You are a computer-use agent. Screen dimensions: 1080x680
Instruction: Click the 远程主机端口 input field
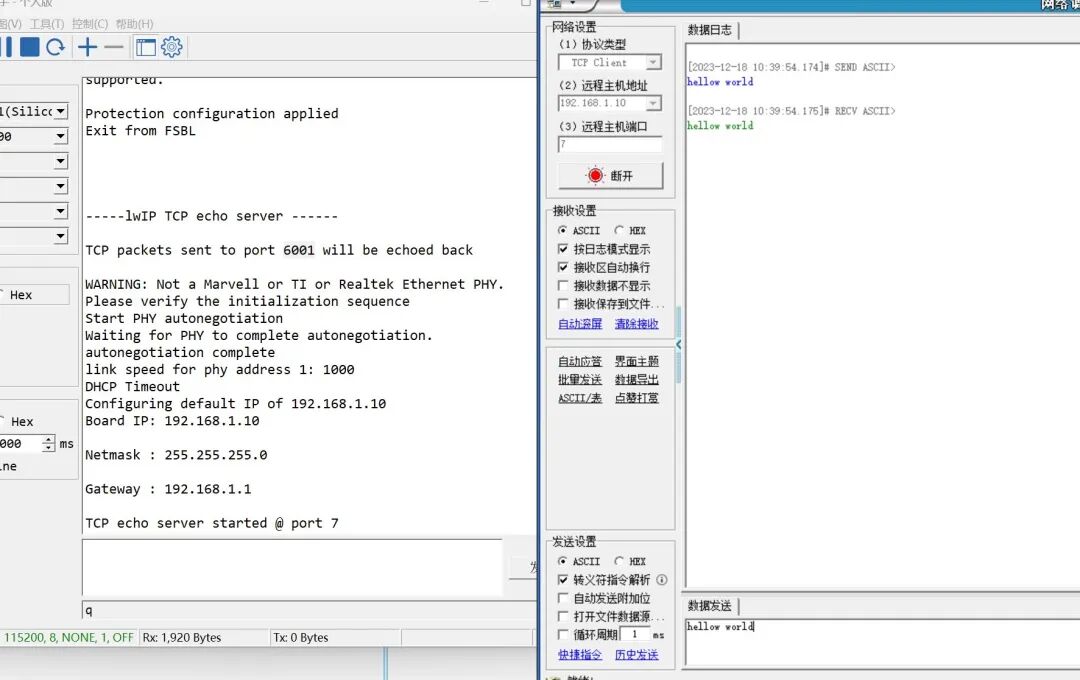pyautogui.click(x=609, y=145)
